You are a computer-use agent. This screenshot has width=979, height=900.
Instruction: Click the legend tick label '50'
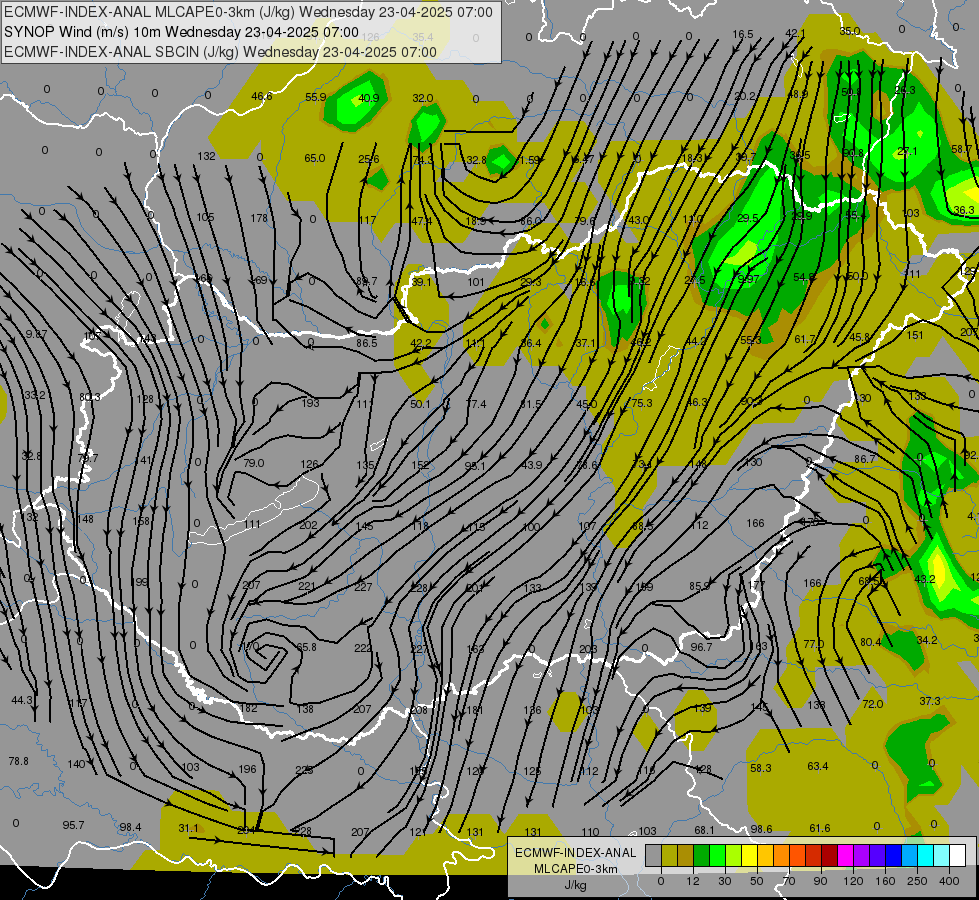757,881
